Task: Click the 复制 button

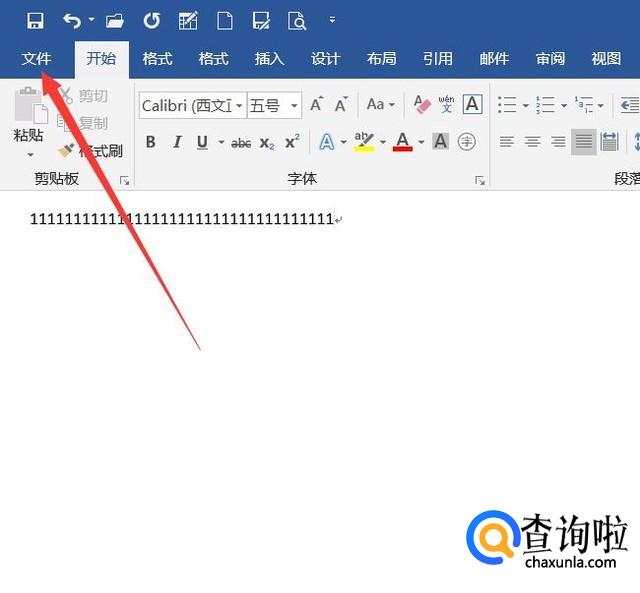Action: 82,122
